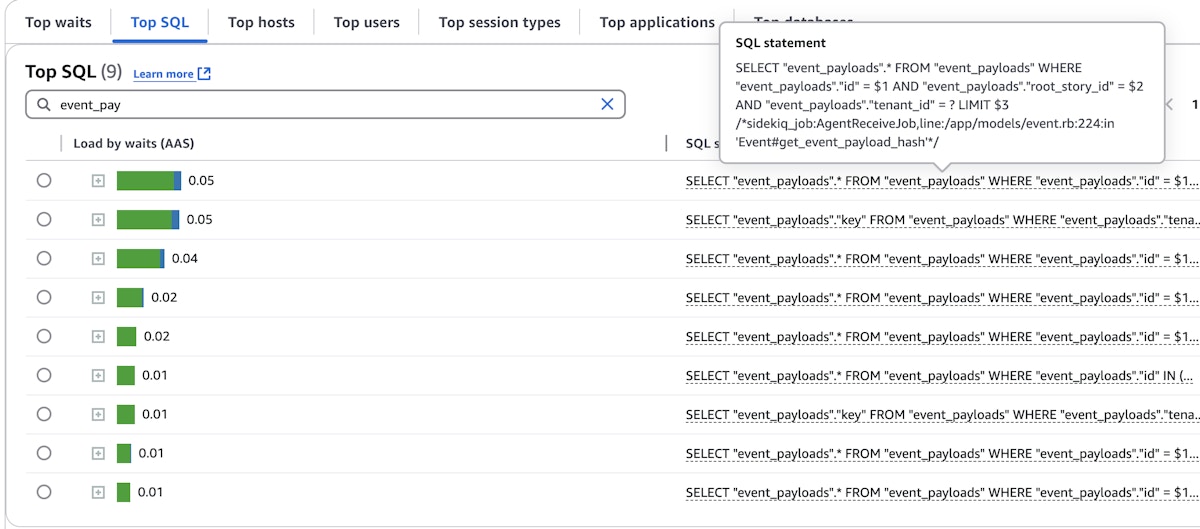The width and height of the screenshot is (1200, 529).
Task: Go to the Top applications tab
Action: 657,22
